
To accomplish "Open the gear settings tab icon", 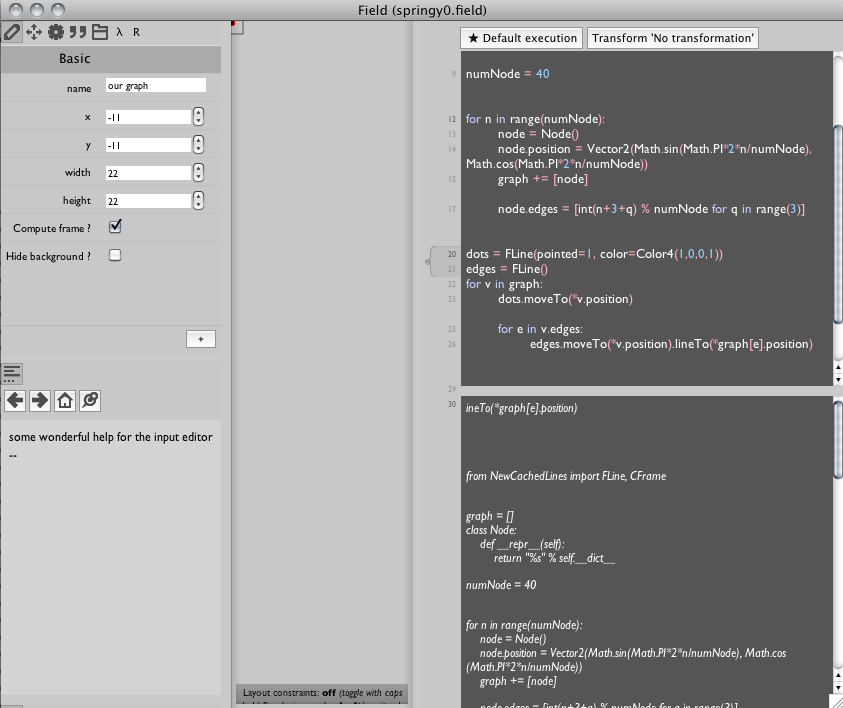I will coord(56,32).
